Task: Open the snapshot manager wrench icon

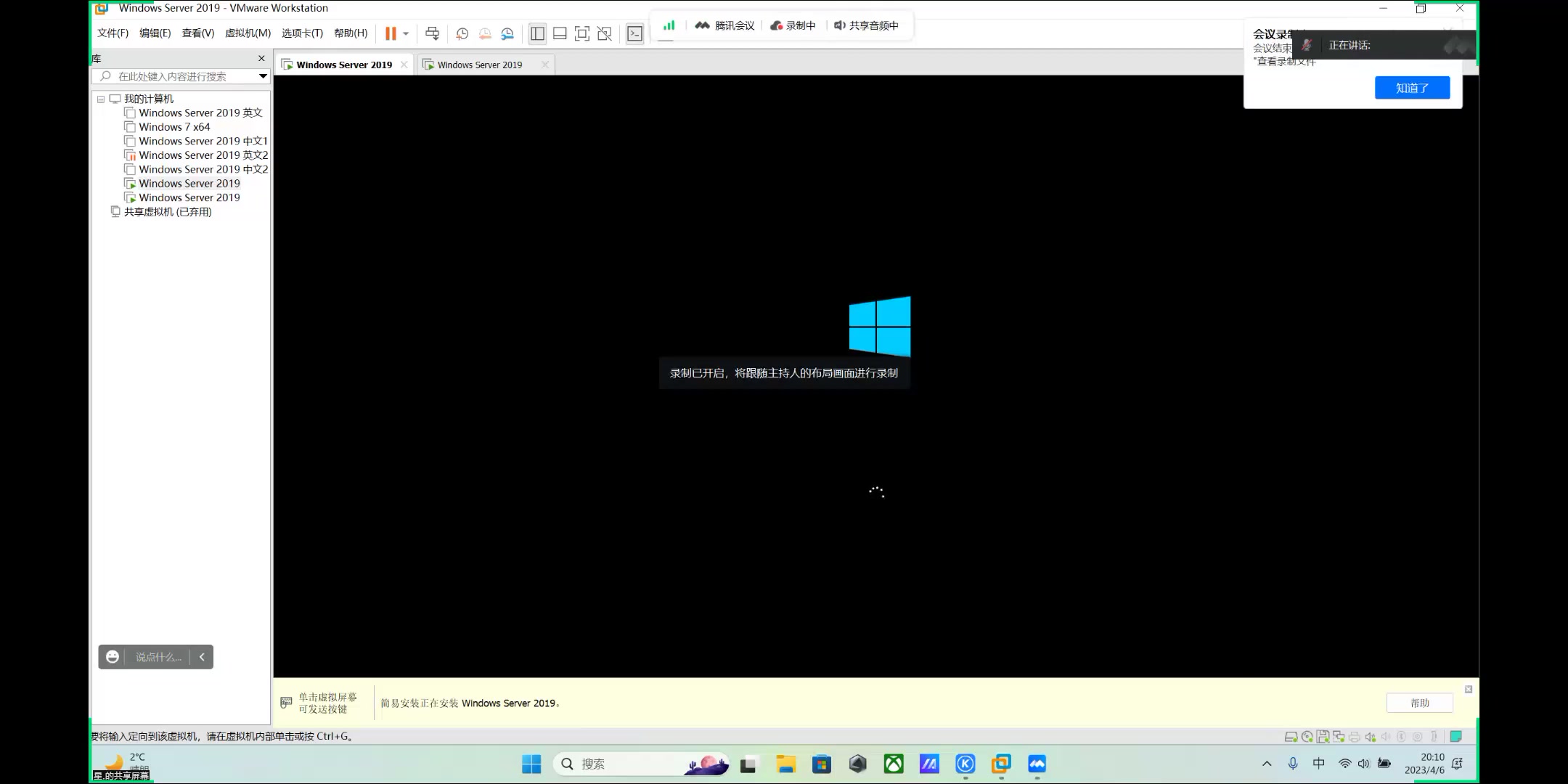Action: (x=507, y=33)
